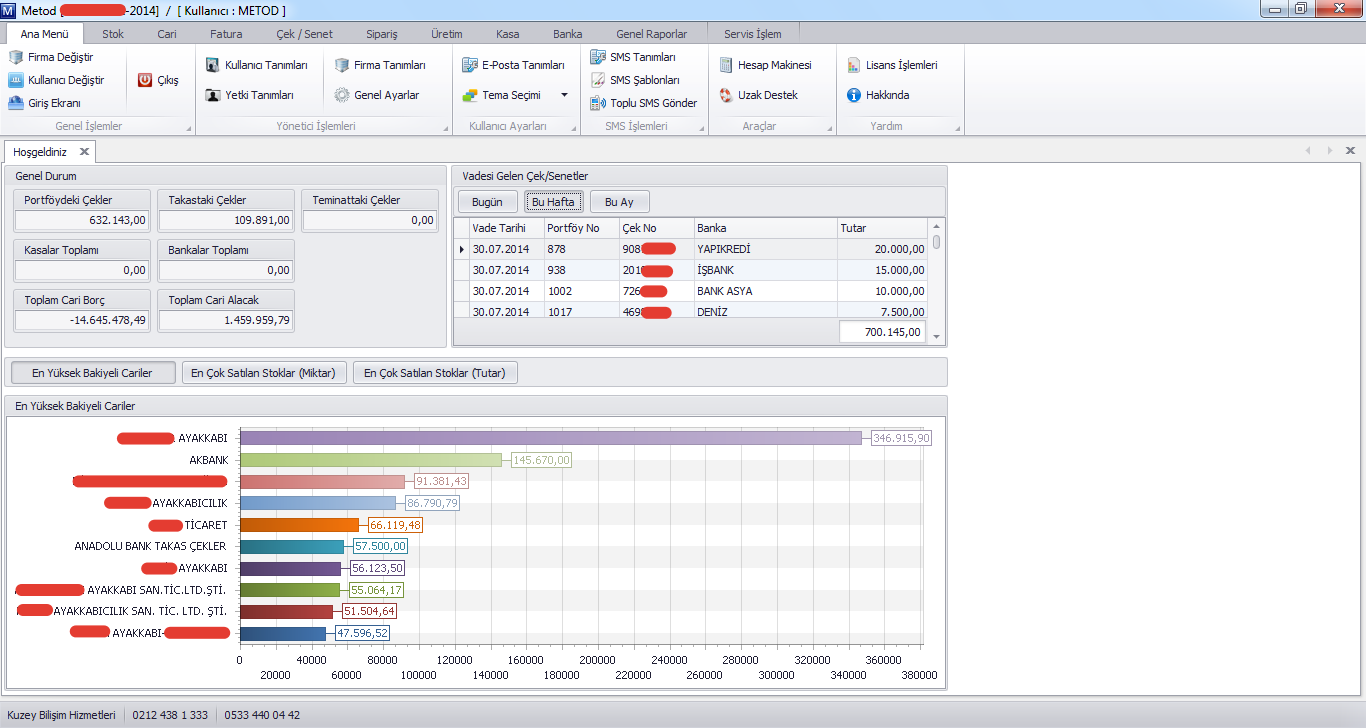Switch filter to Bugün
This screenshot has width=1366, height=728.
pyautogui.click(x=487, y=202)
